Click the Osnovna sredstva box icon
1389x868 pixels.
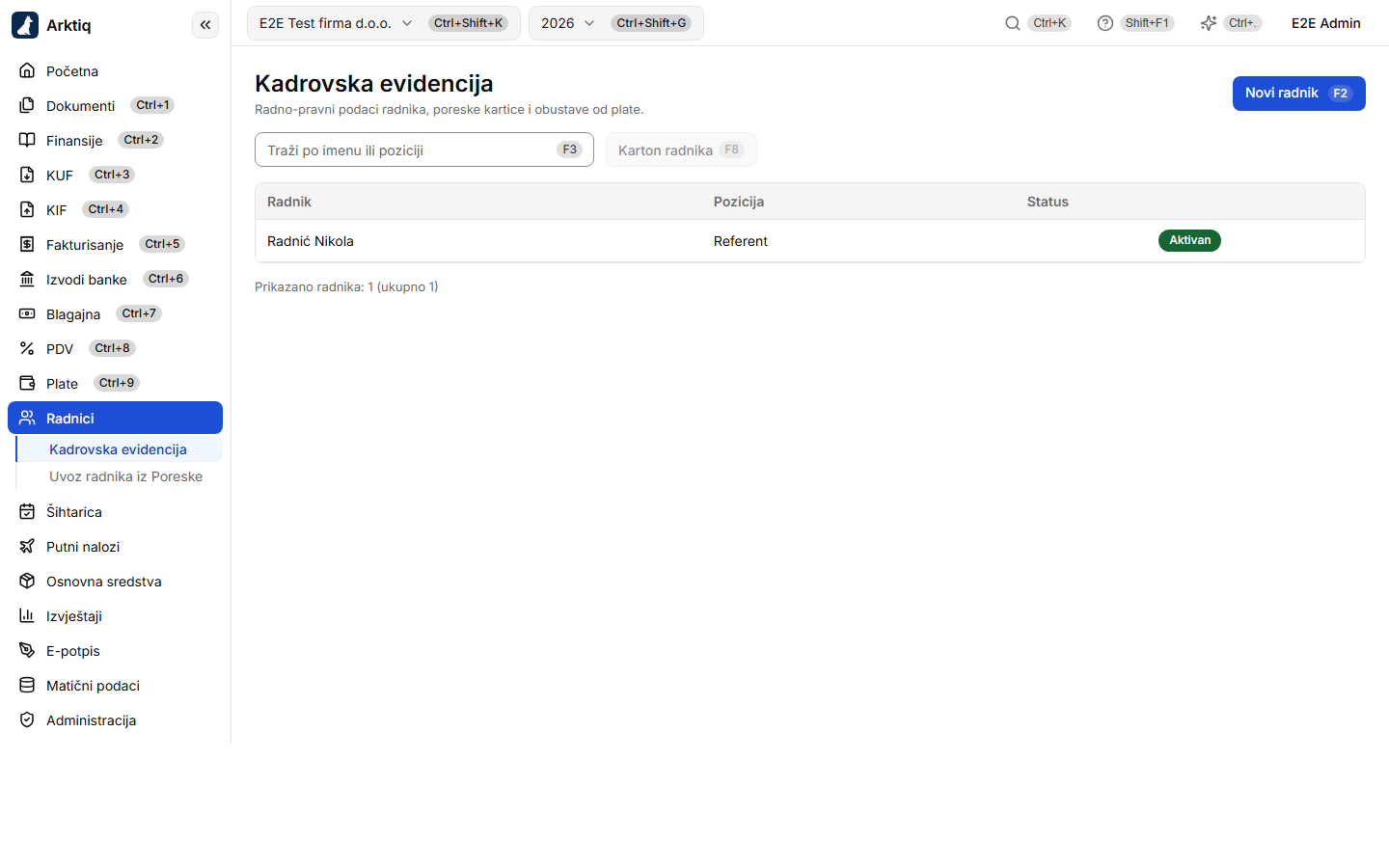(x=27, y=581)
